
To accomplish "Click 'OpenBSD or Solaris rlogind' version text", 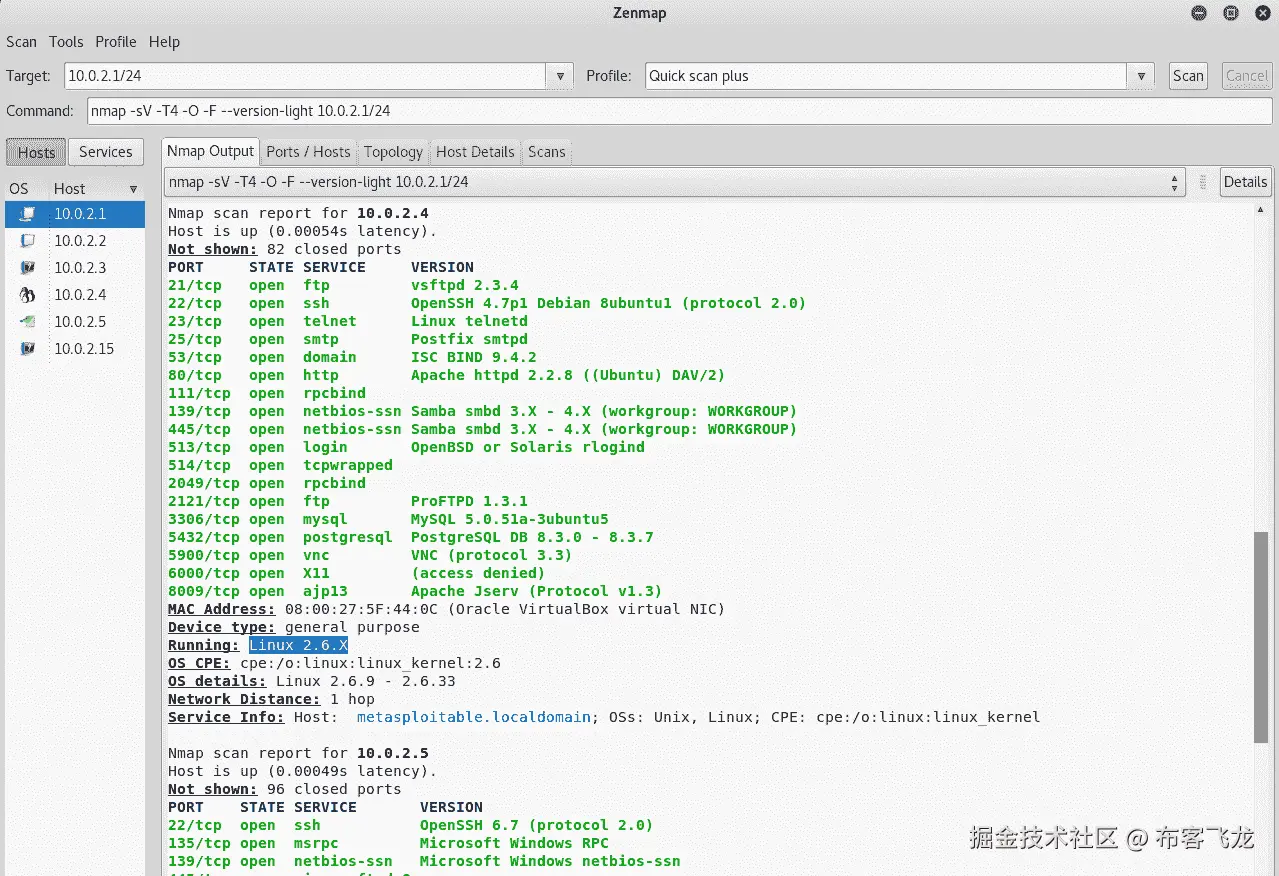I will [x=528, y=447].
